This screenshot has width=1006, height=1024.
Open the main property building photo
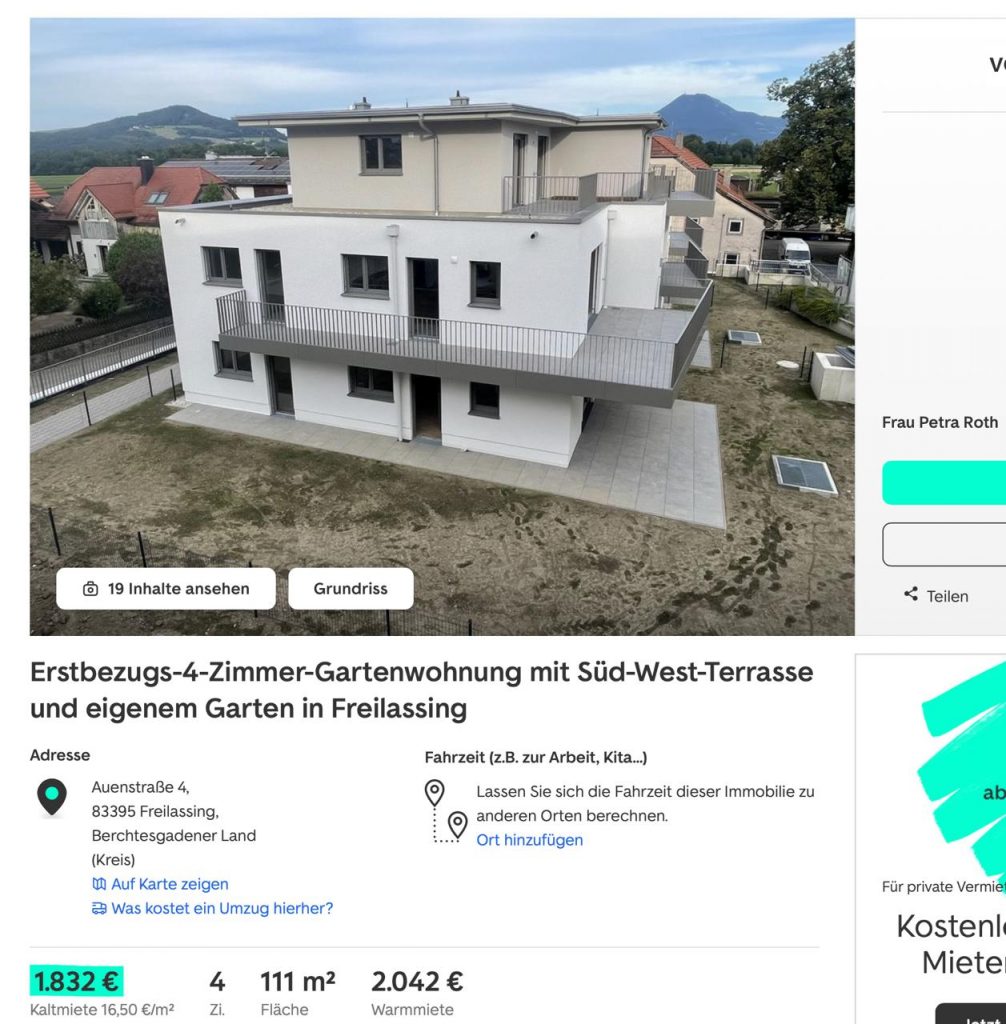tap(442, 327)
